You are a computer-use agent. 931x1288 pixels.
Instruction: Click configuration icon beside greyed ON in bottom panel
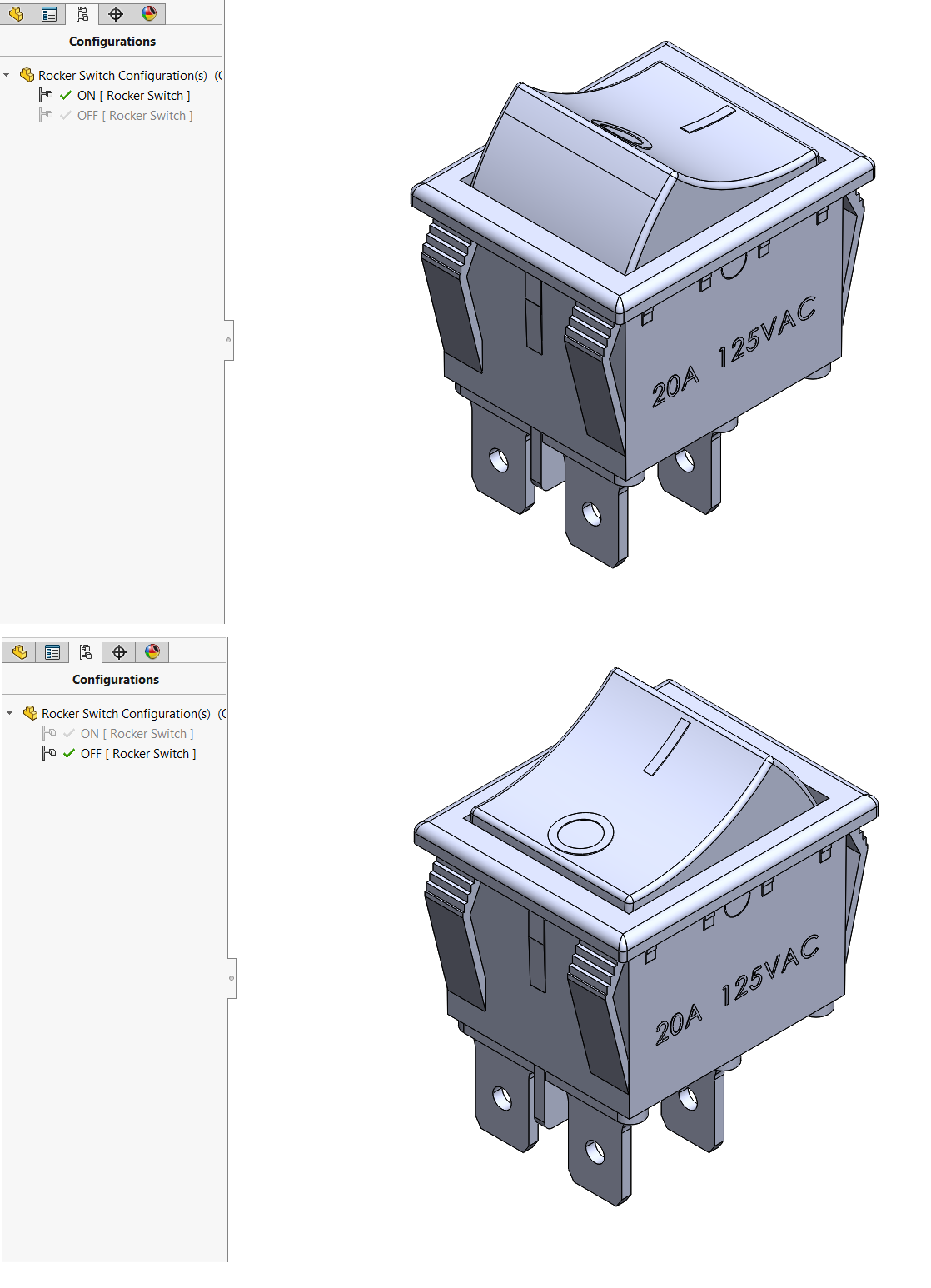coord(49,733)
